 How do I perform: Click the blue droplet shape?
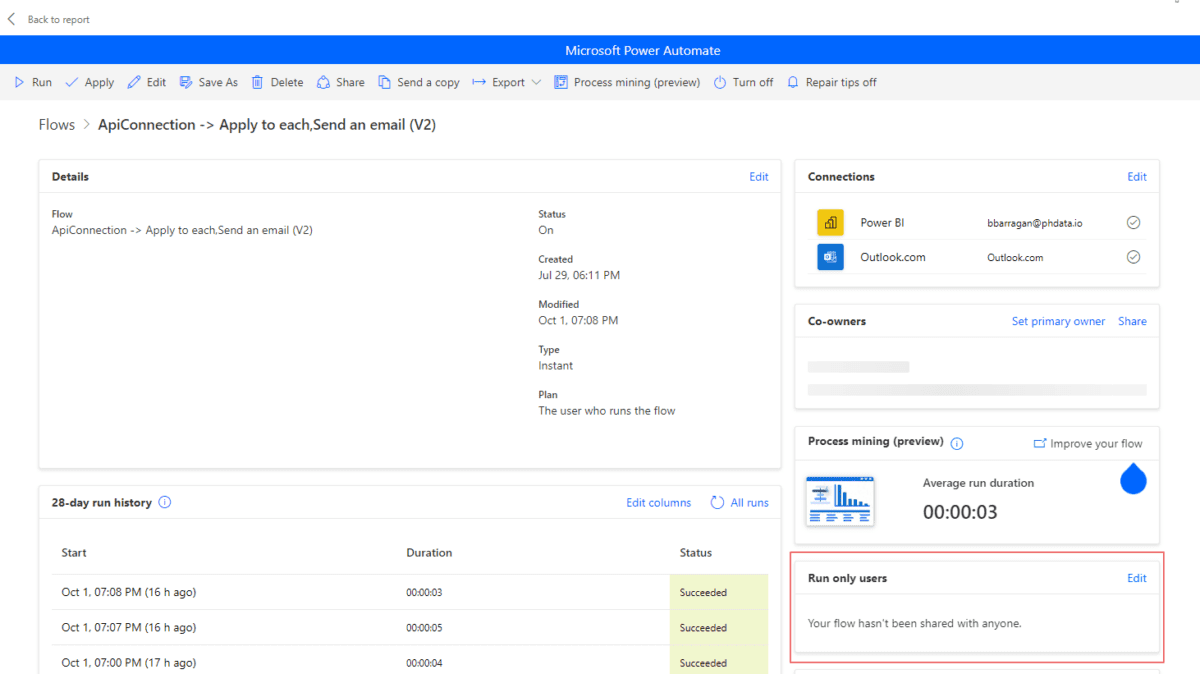pyautogui.click(x=1133, y=479)
